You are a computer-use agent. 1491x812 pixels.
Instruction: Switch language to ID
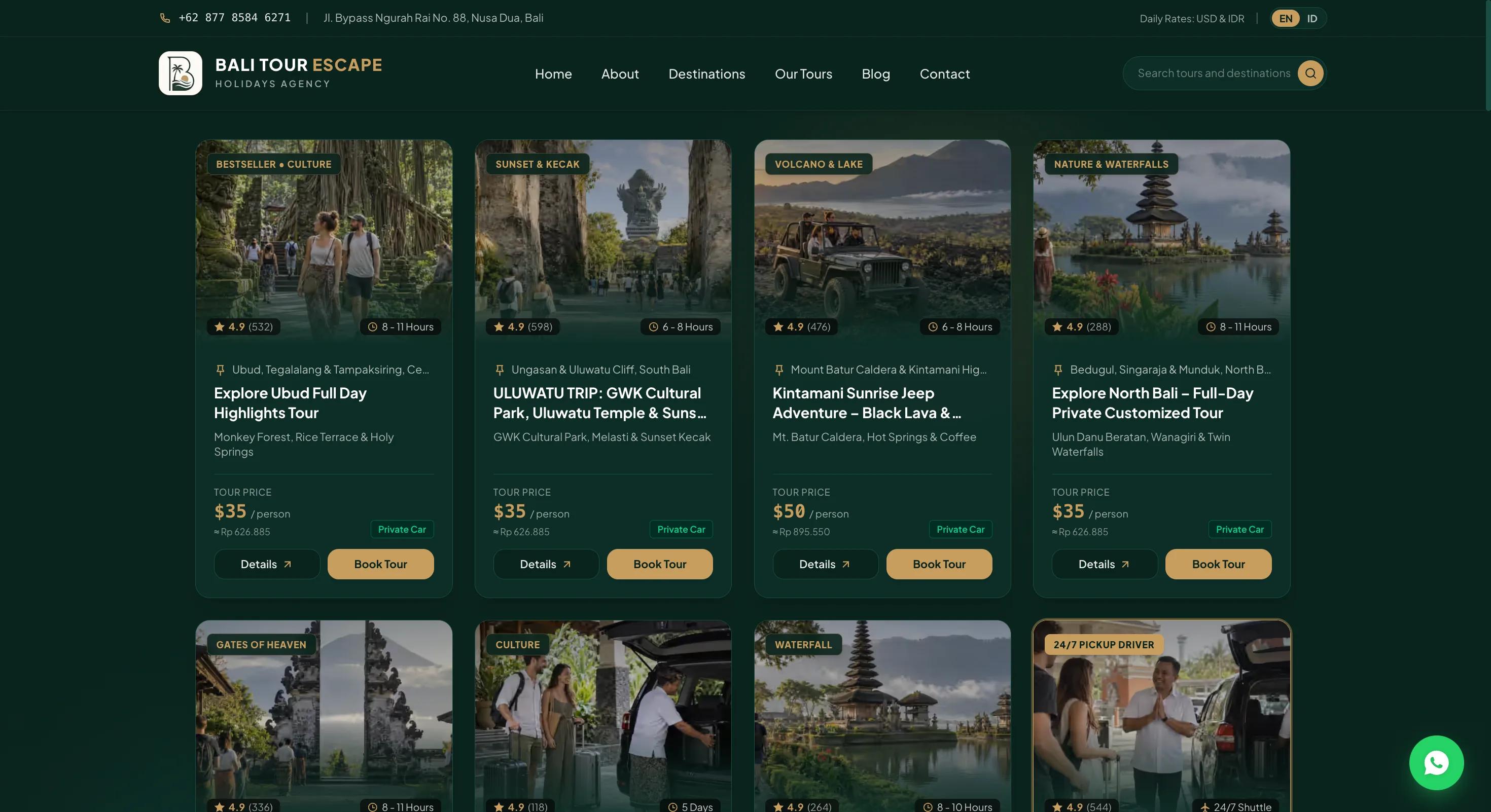click(1311, 19)
